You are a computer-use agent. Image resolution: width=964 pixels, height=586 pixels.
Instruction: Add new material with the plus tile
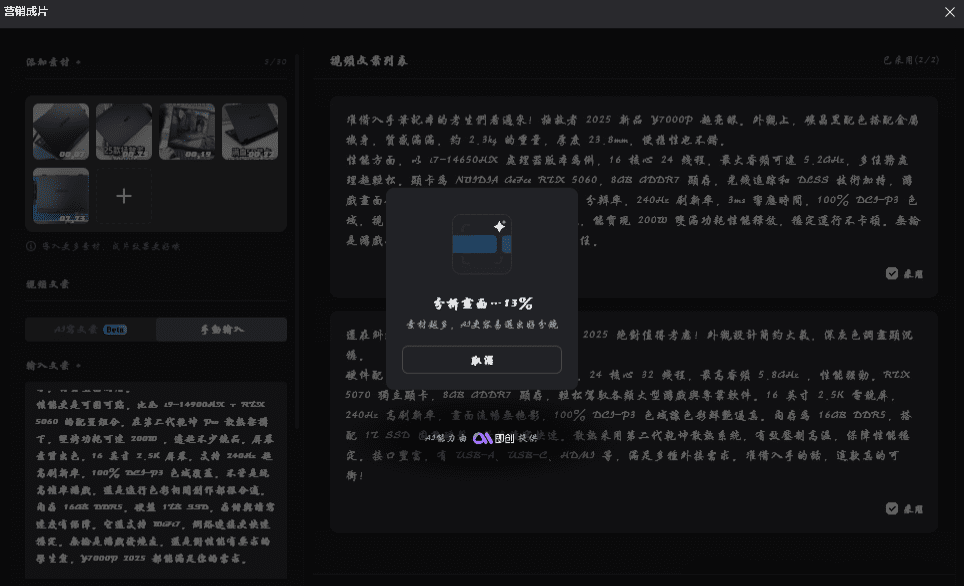pos(124,196)
